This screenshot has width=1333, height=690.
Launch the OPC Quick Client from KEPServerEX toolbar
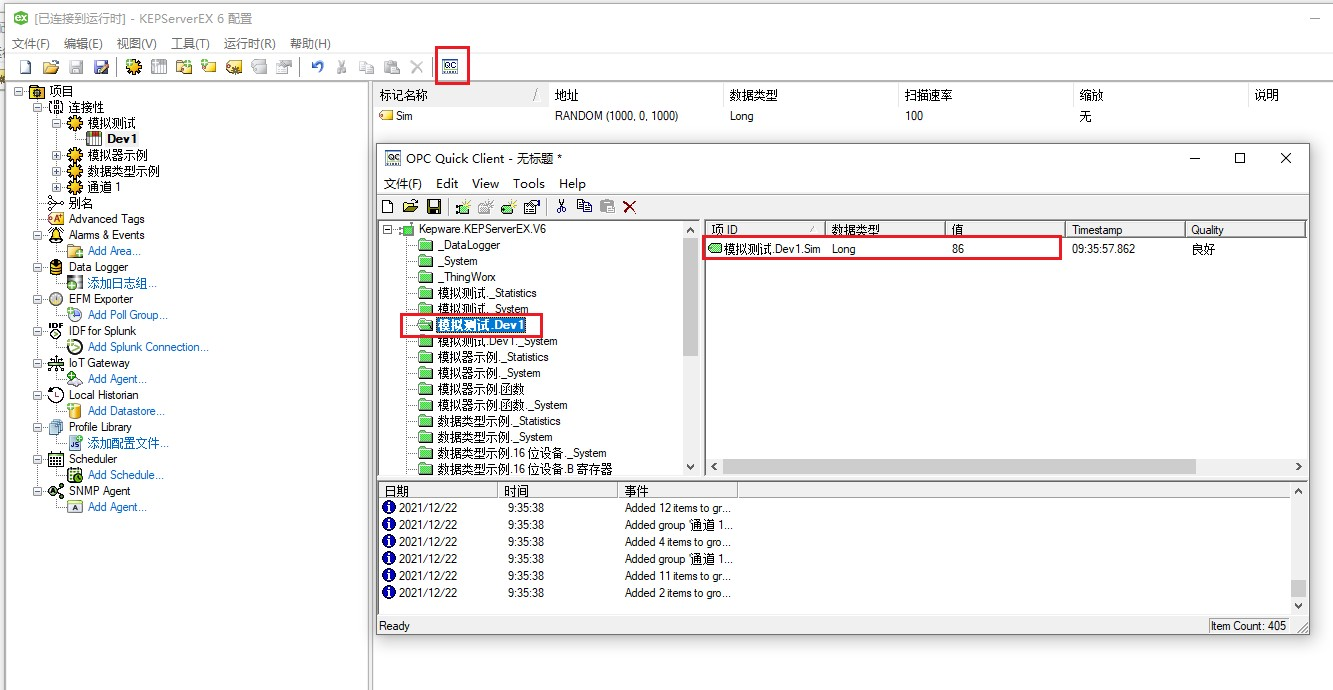(452, 66)
